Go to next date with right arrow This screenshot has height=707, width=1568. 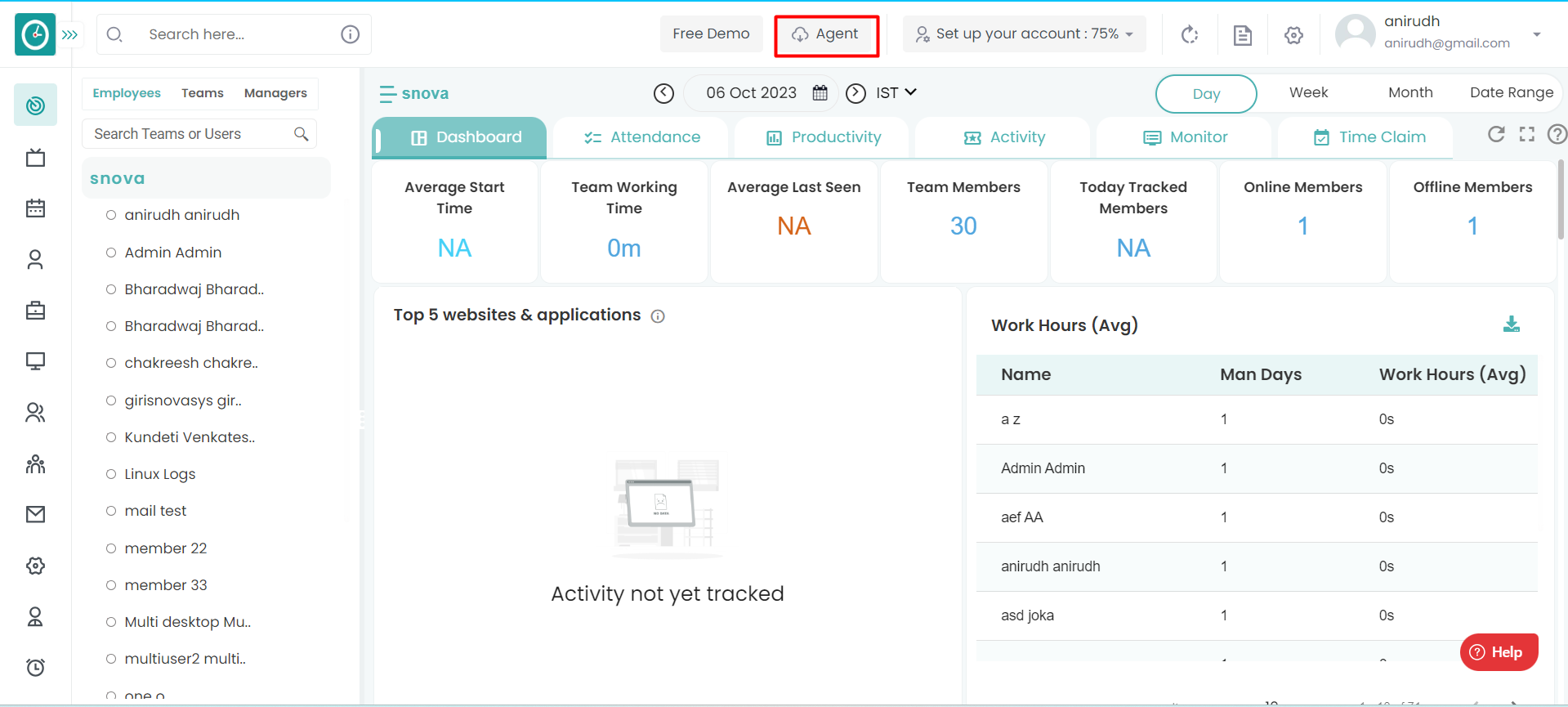[x=855, y=93]
